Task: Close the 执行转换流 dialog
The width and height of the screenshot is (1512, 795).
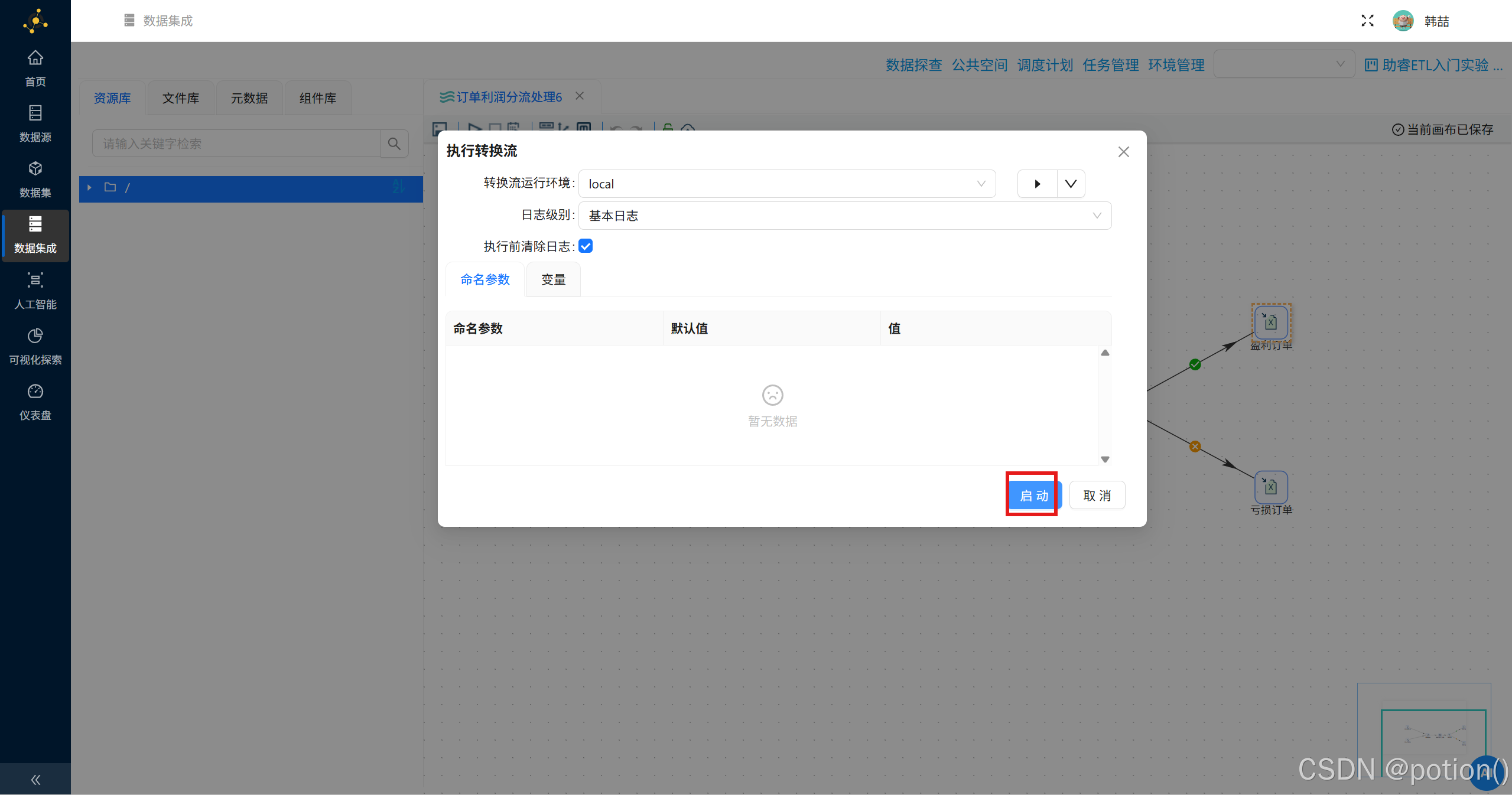Action: pyautogui.click(x=1123, y=152)
